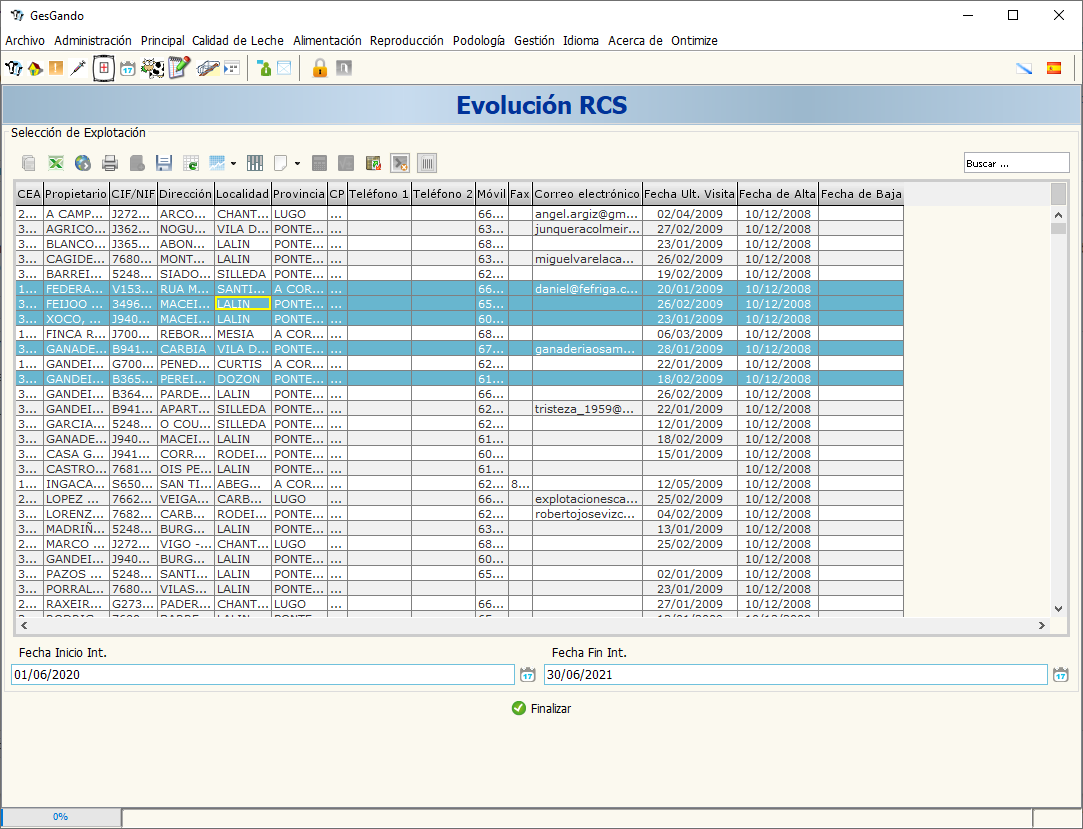Click the table refresh icon

[191, 163]
